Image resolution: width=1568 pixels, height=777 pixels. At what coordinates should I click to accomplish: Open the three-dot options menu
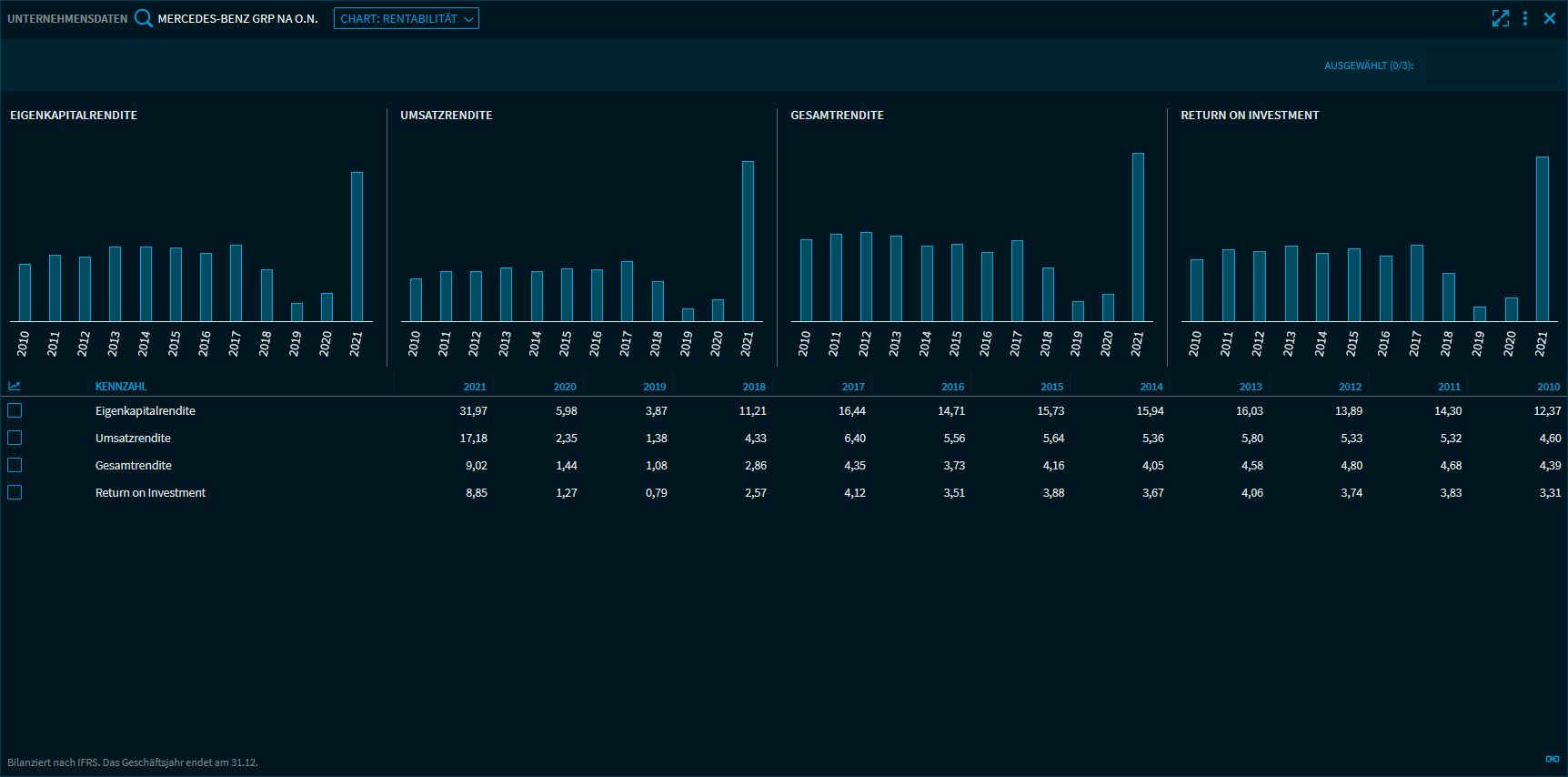coord(1525,18)
